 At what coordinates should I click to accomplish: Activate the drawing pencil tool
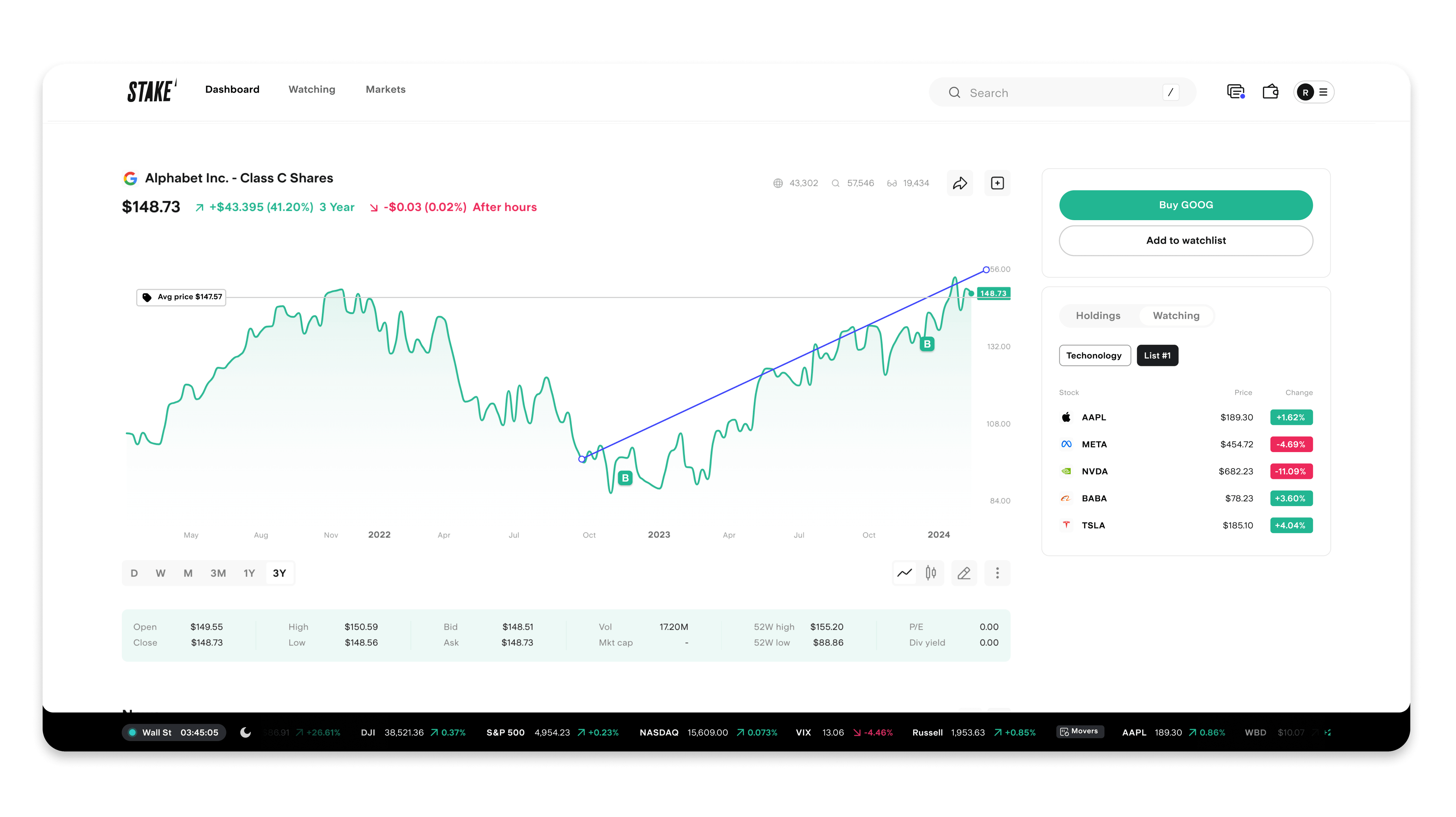click(964, 573)
